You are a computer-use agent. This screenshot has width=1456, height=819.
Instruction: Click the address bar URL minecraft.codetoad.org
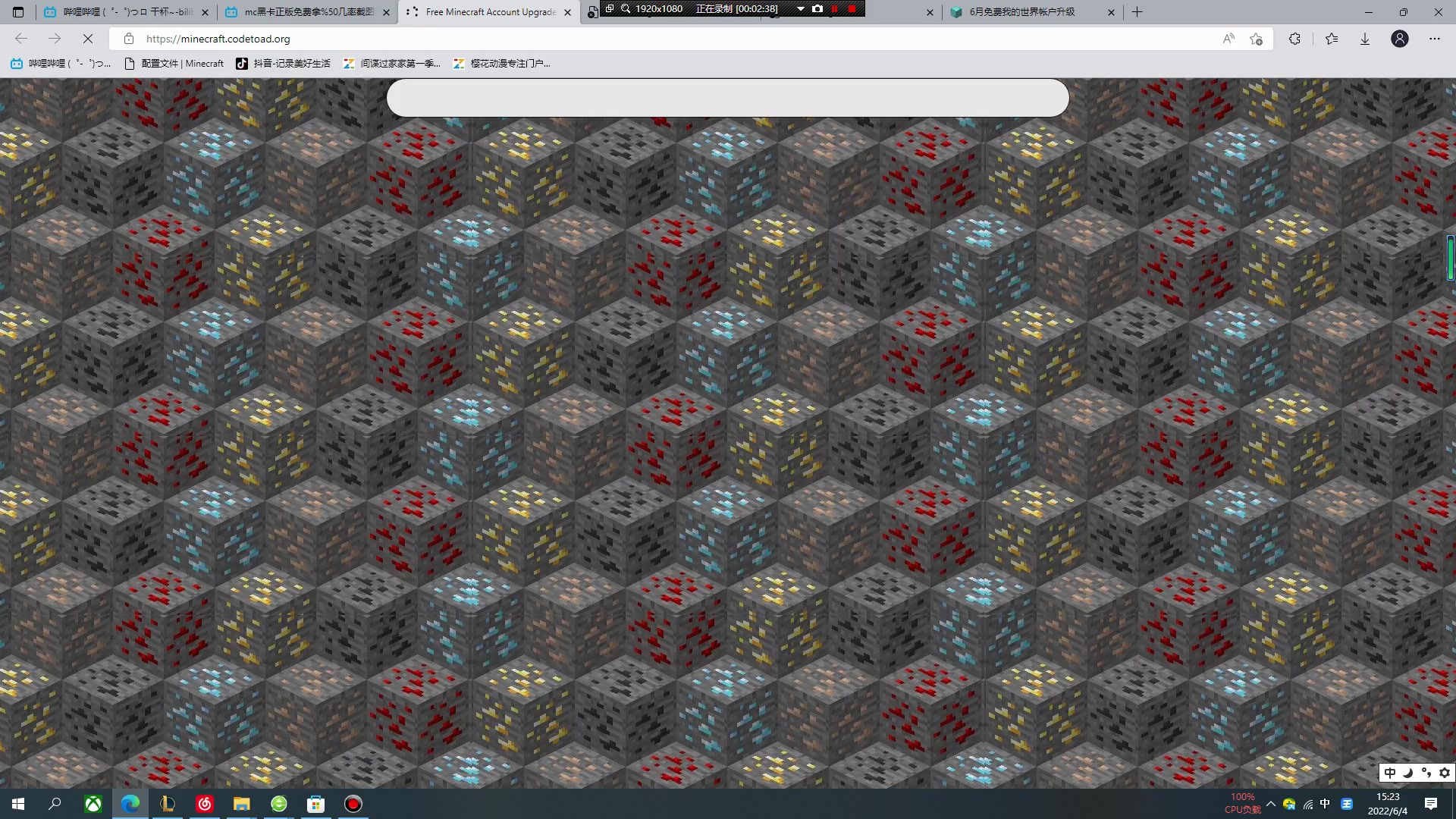(x=218, y=39)
